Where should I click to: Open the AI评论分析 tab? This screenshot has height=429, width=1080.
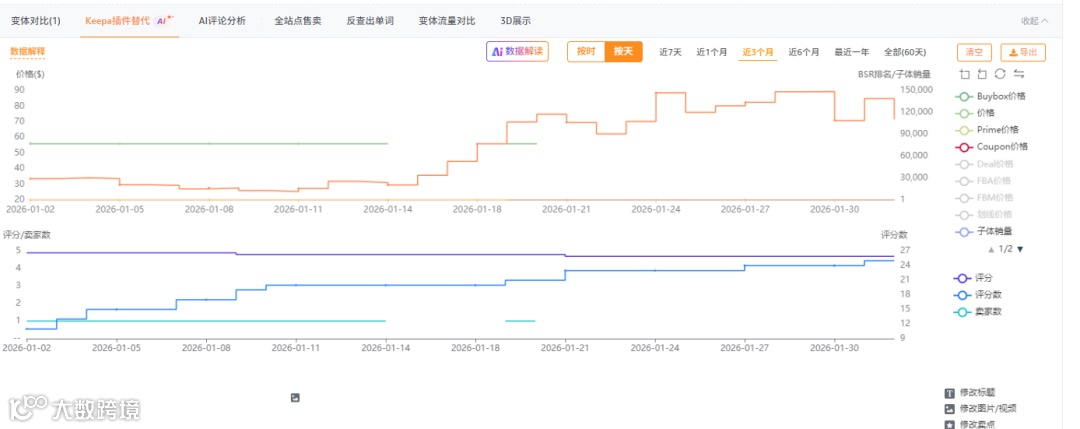click(222, 21)
